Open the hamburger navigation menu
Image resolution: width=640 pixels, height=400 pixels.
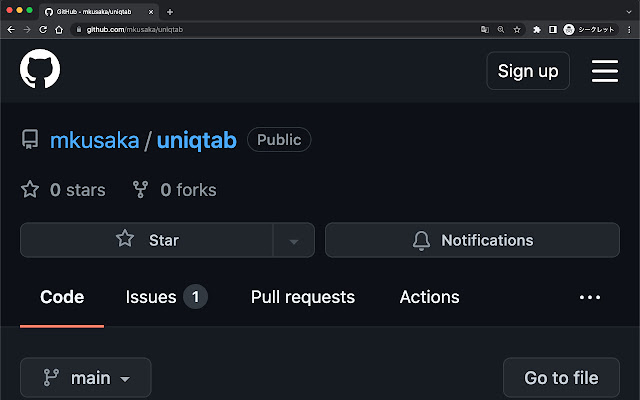[604, 71]
